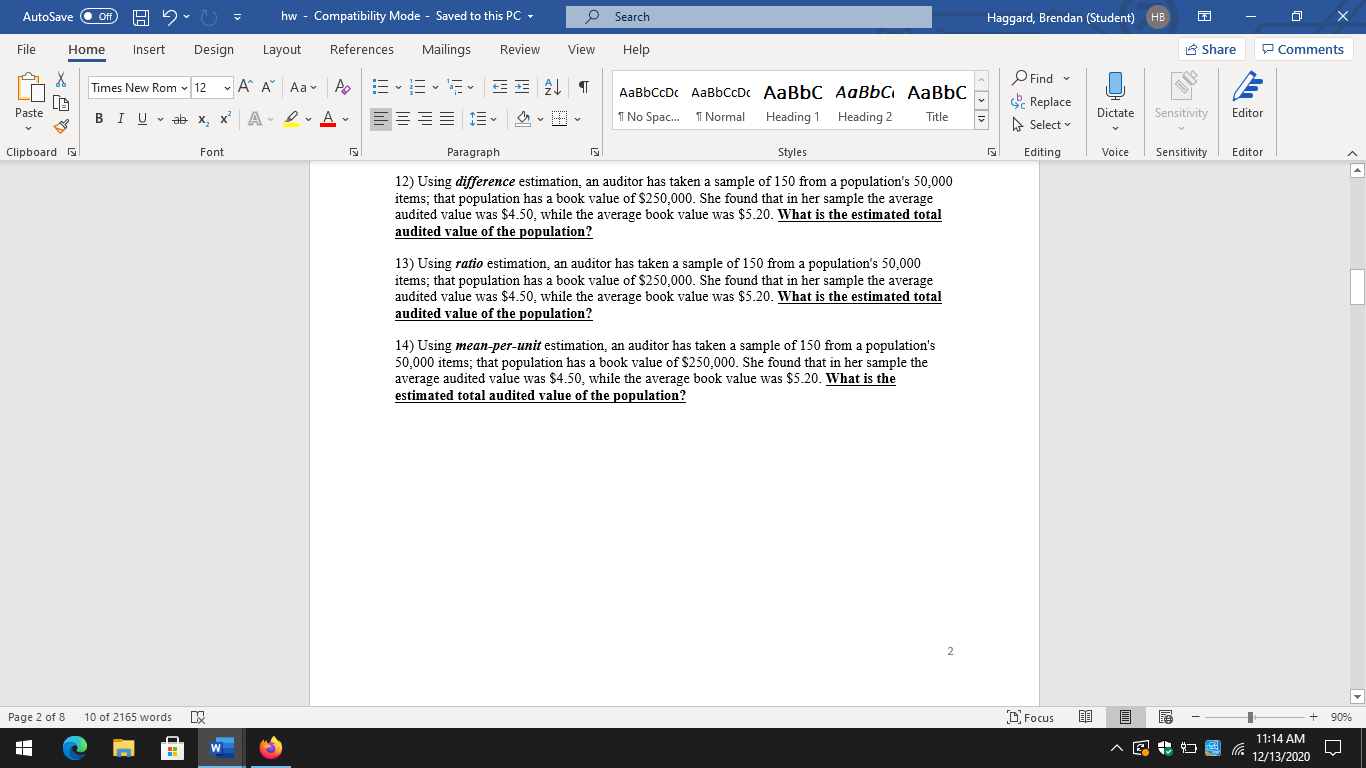The width and height of the screenshot is (1366, 768).
Task: Click the Share button
Action: pos(1210,49)
